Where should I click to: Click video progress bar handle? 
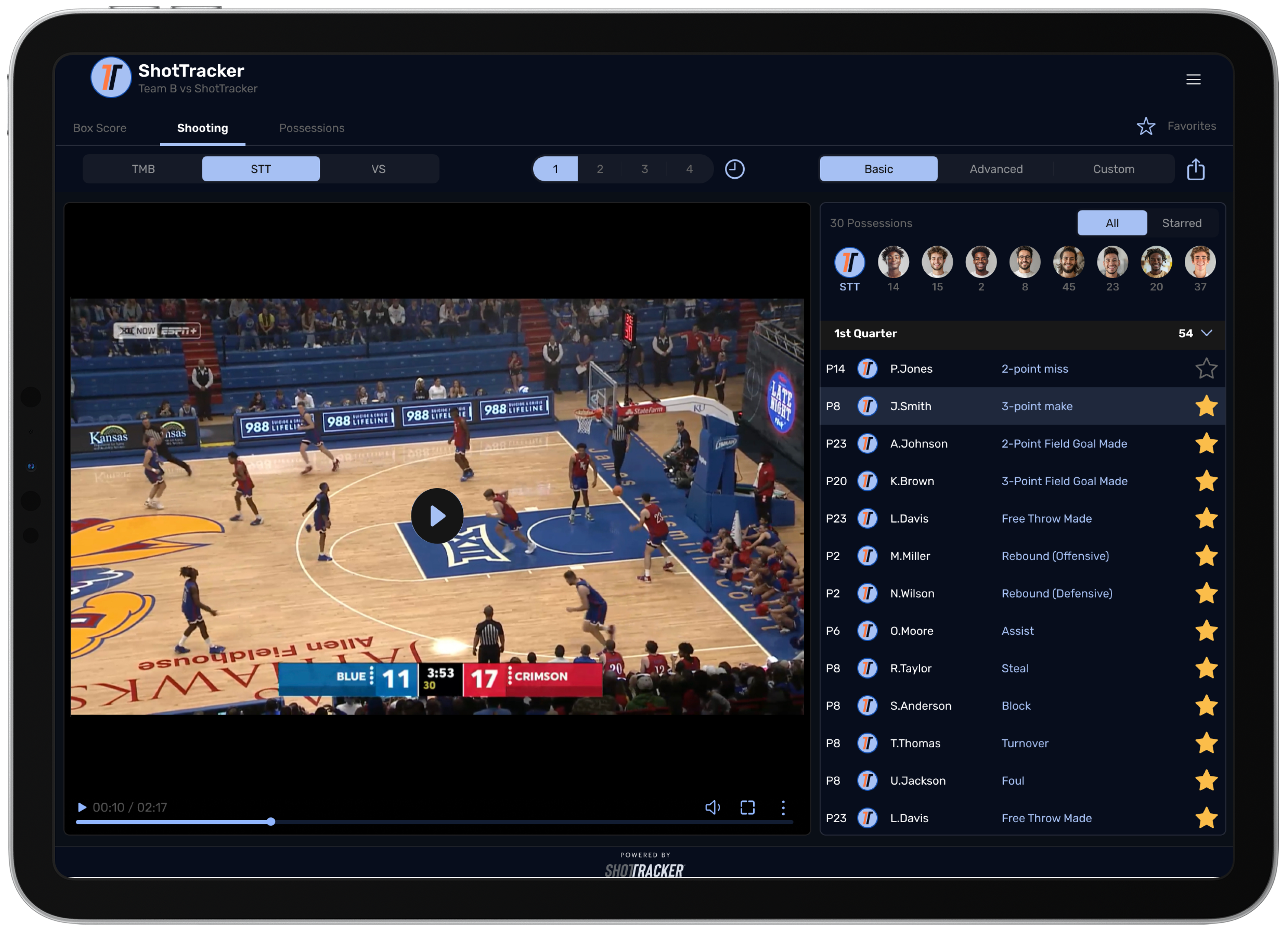click(271, 821)
